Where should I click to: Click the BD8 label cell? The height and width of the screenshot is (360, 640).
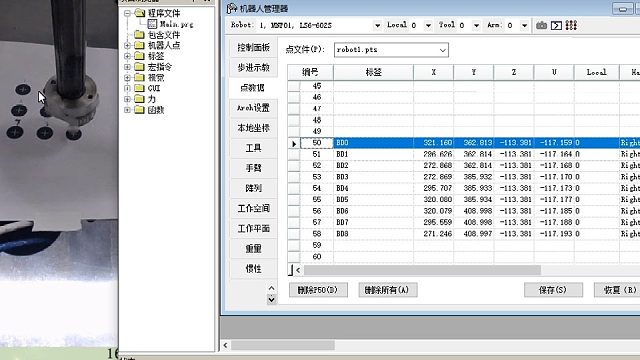click(x=373, y=234)
